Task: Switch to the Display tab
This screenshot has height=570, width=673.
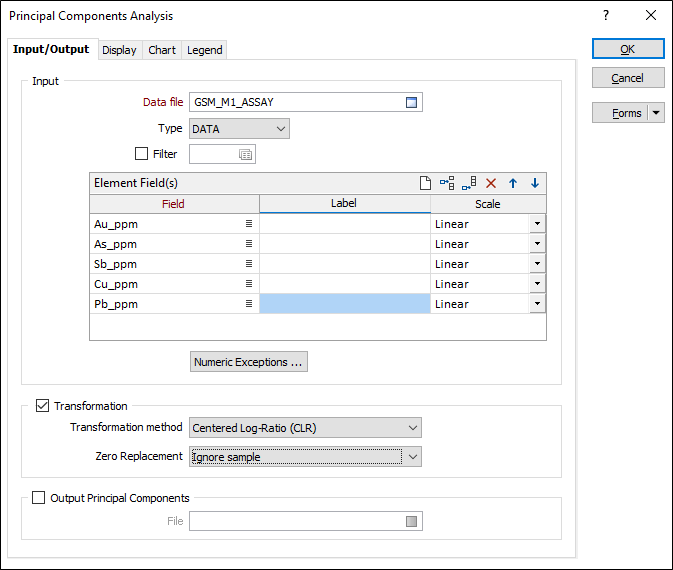Action: click(x=119, y=50)
